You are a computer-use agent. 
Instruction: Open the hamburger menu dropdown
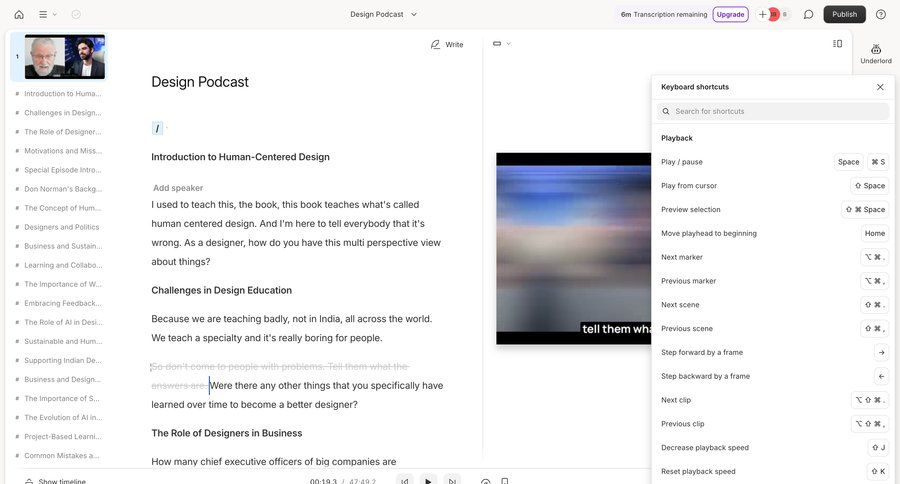tap(47, 14)
